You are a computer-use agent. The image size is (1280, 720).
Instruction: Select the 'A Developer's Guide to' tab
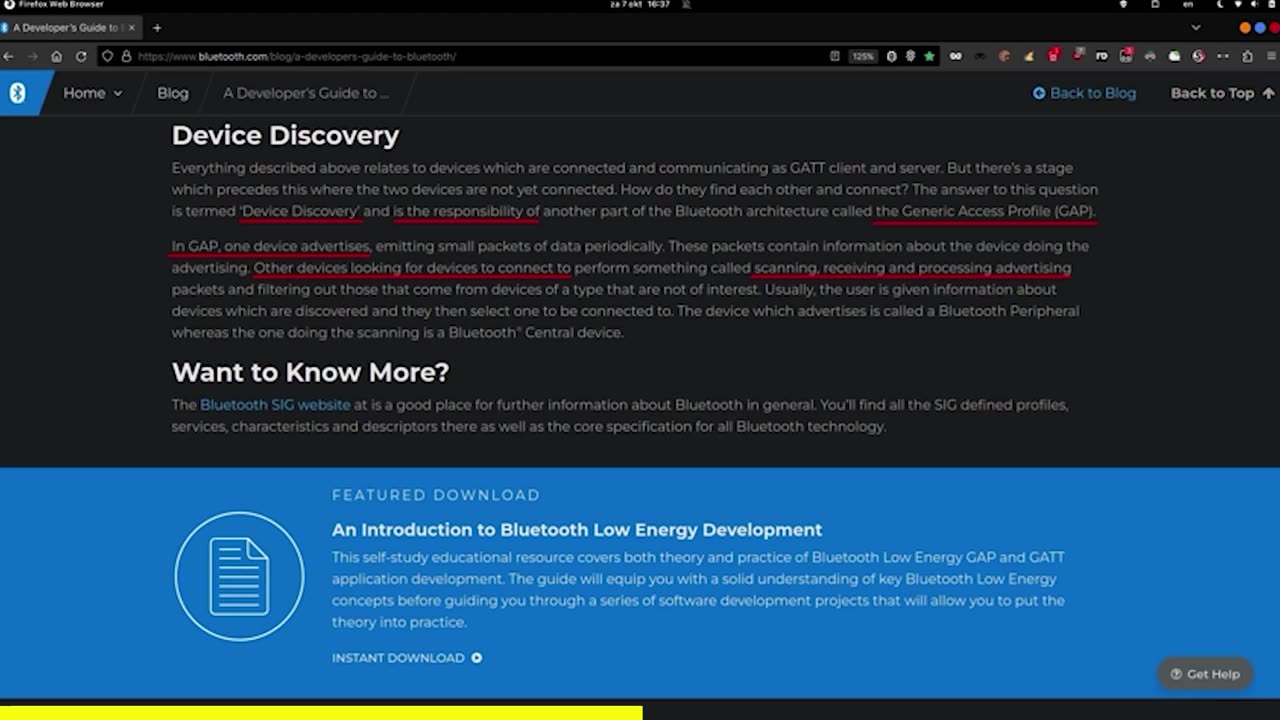pyautogui.click(x=70, y=28)
